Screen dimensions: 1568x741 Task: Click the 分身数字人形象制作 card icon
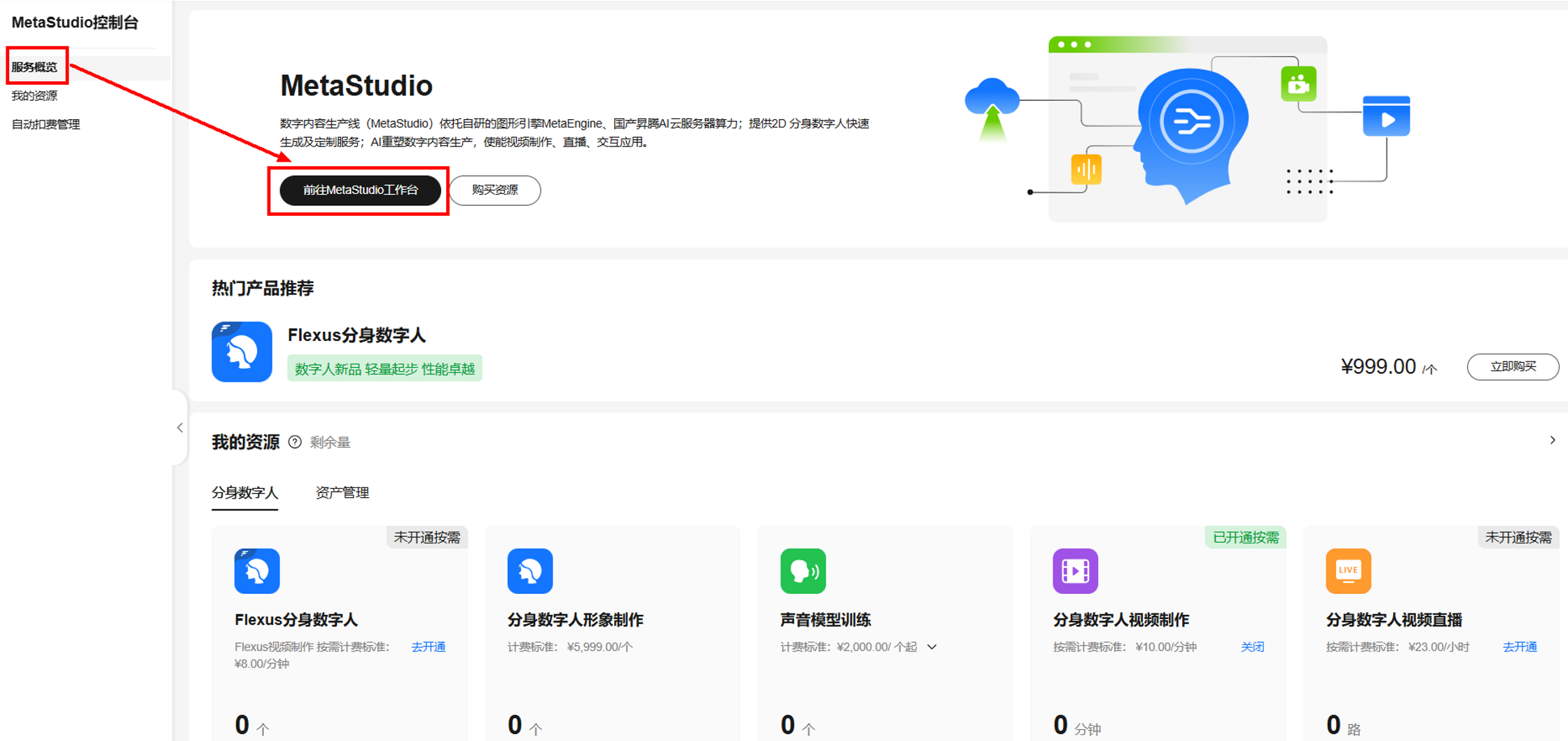click(x=530, y=571)
